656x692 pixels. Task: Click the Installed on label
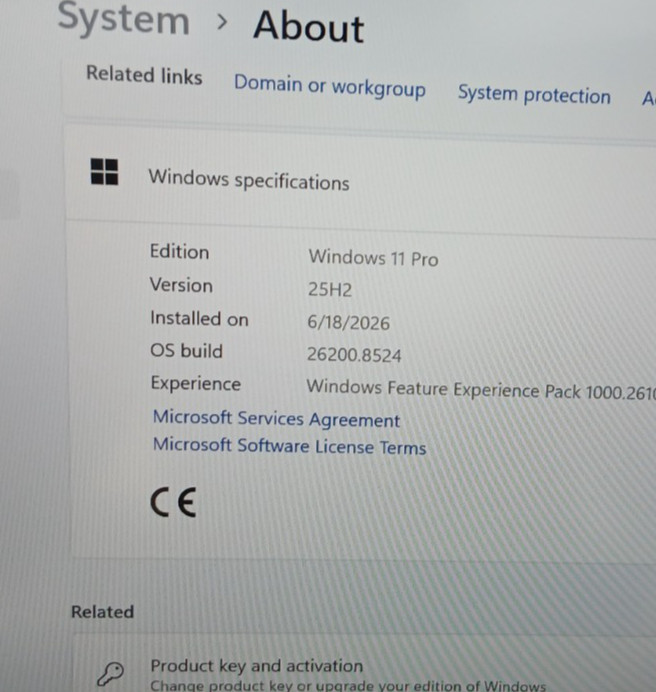(x=200, y=318)
